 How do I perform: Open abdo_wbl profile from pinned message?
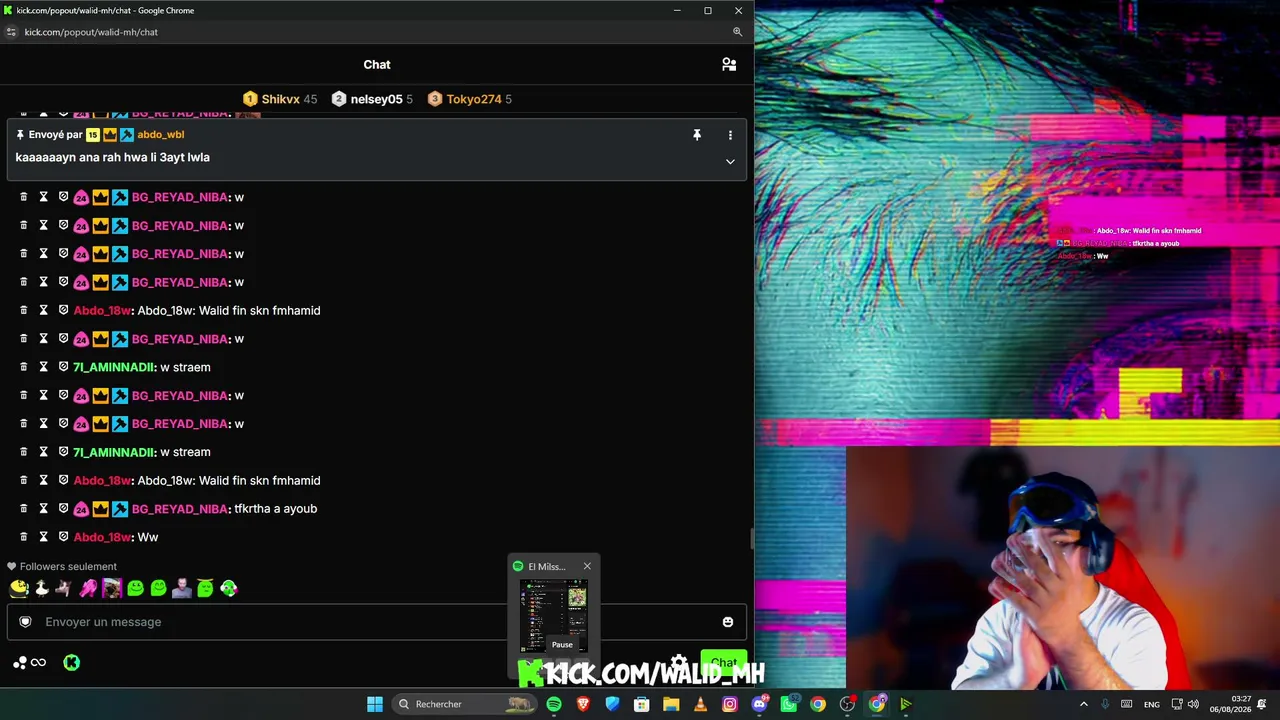pos(160,135)
